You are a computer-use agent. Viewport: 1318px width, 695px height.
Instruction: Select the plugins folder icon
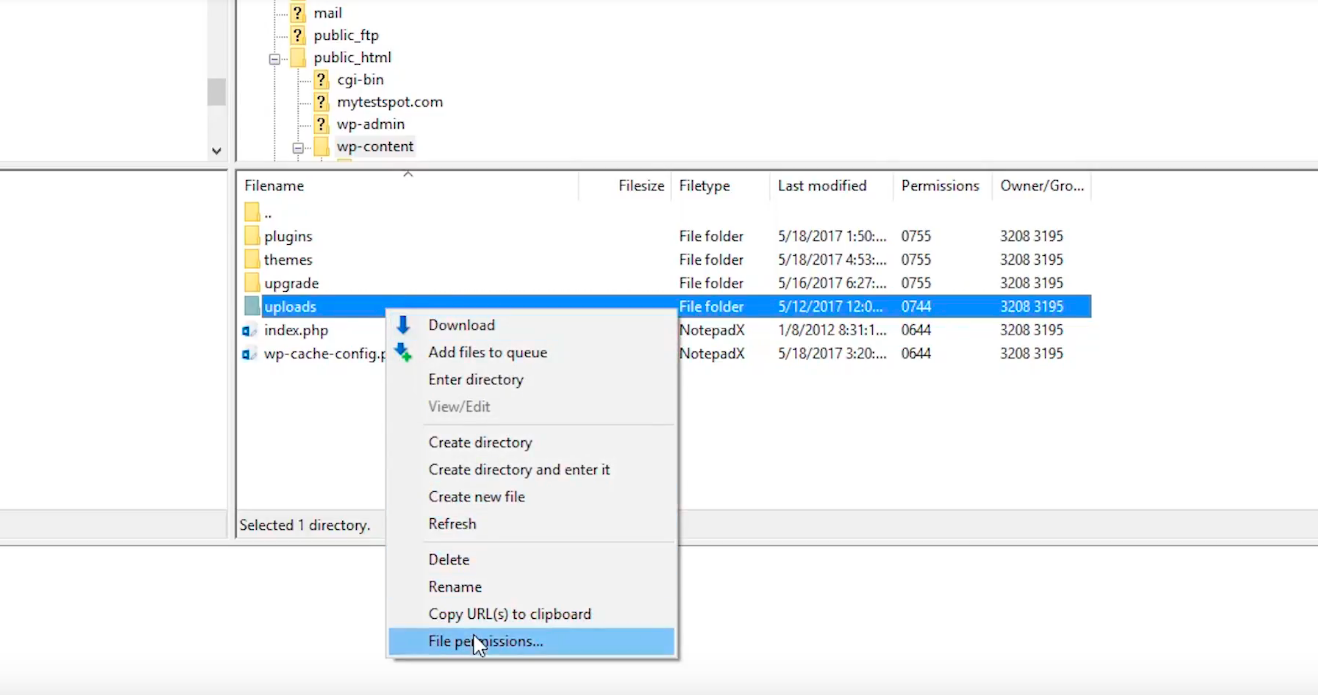tap(252, 236)
